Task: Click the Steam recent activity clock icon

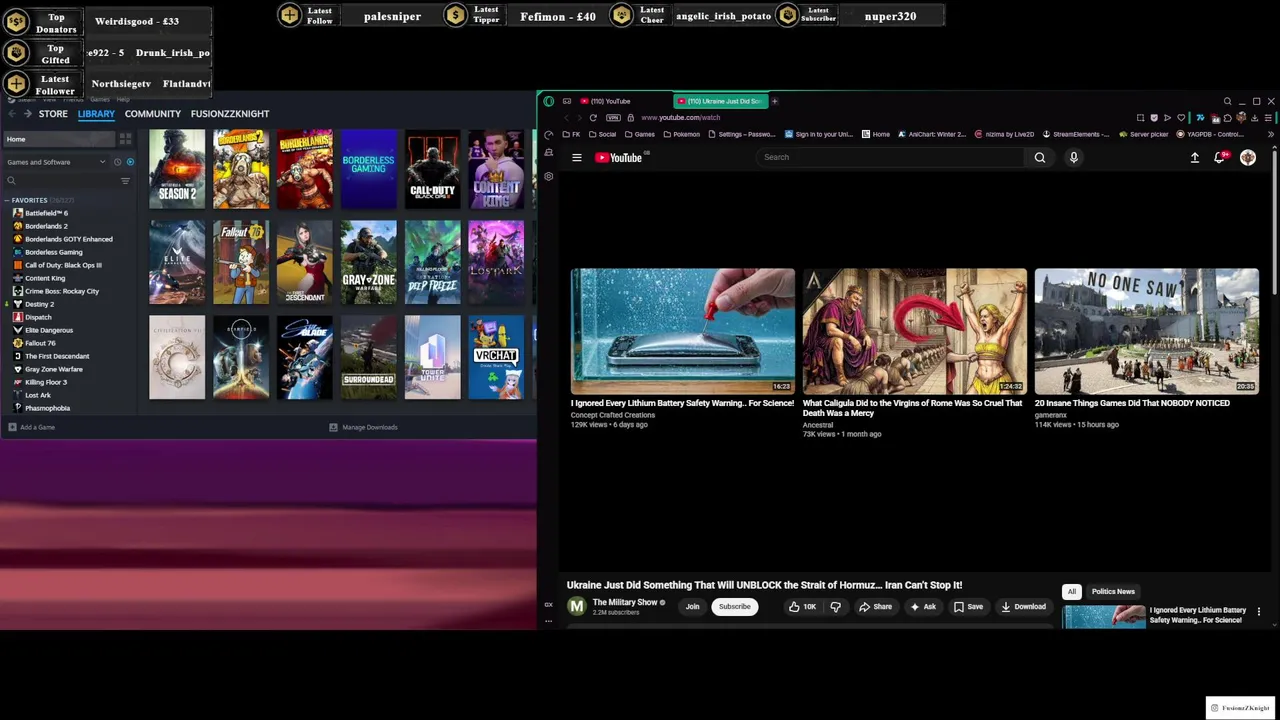Action: click(117, 162)
